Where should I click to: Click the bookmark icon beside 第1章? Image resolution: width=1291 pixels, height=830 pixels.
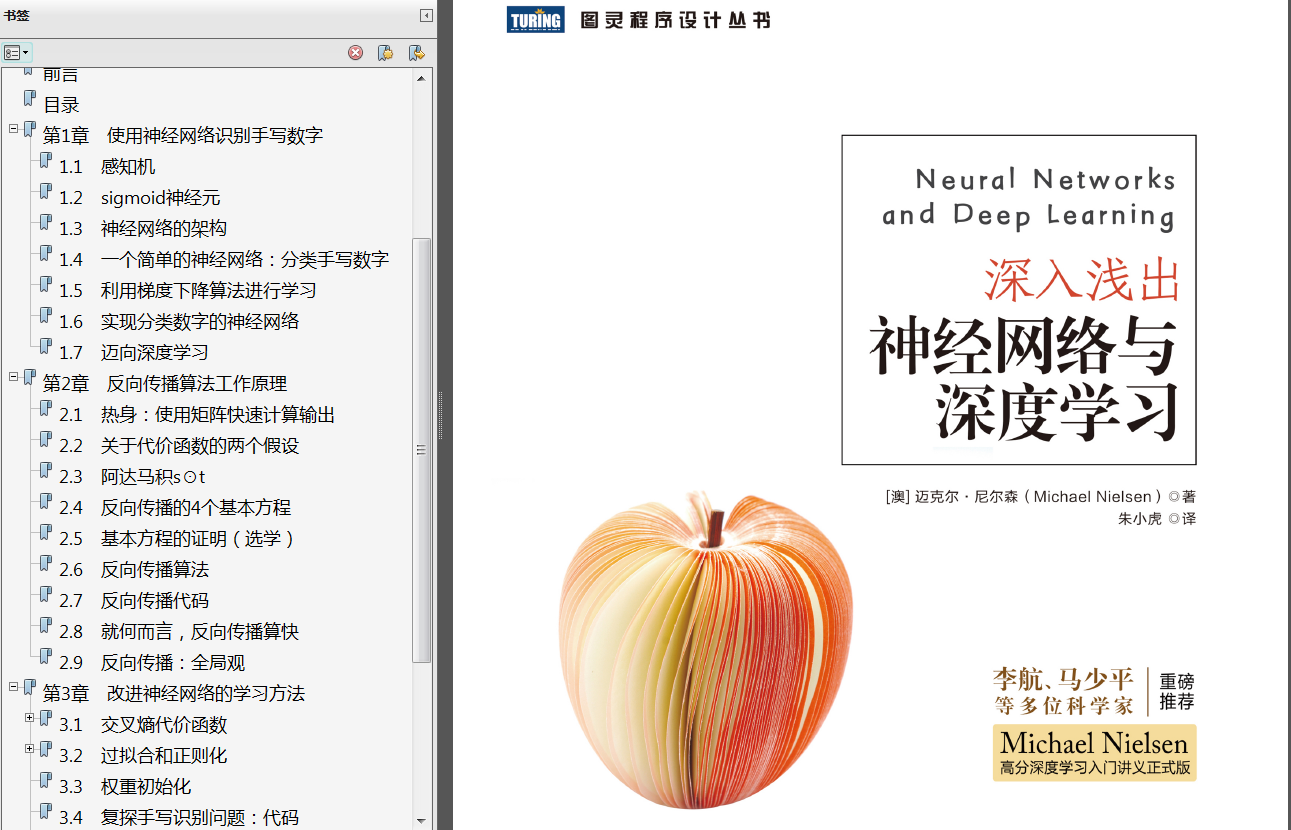[30, 130]
